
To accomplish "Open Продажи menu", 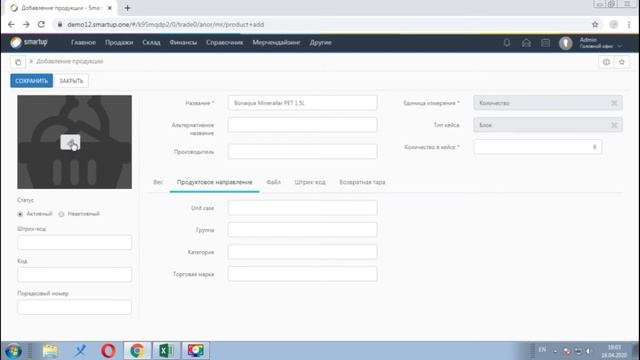I will [x=119, y=42].
